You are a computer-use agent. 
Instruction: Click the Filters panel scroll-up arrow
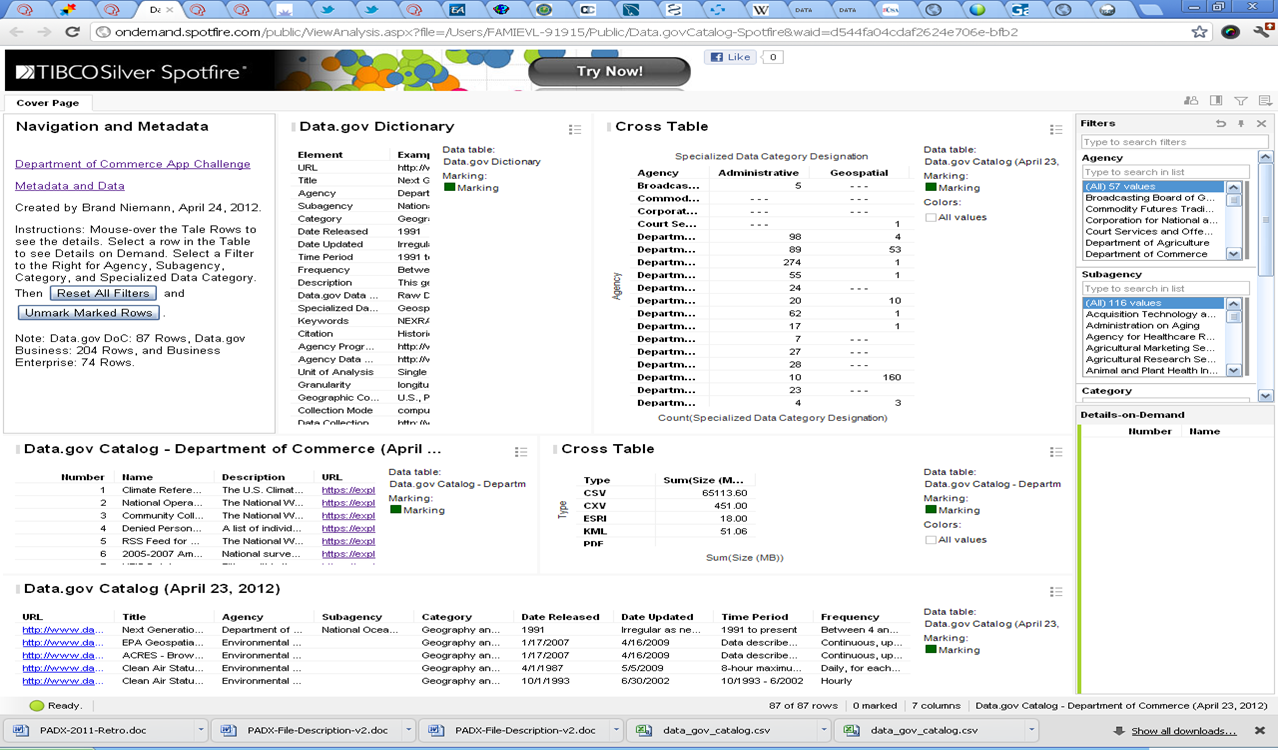[x=1266, y=157]
